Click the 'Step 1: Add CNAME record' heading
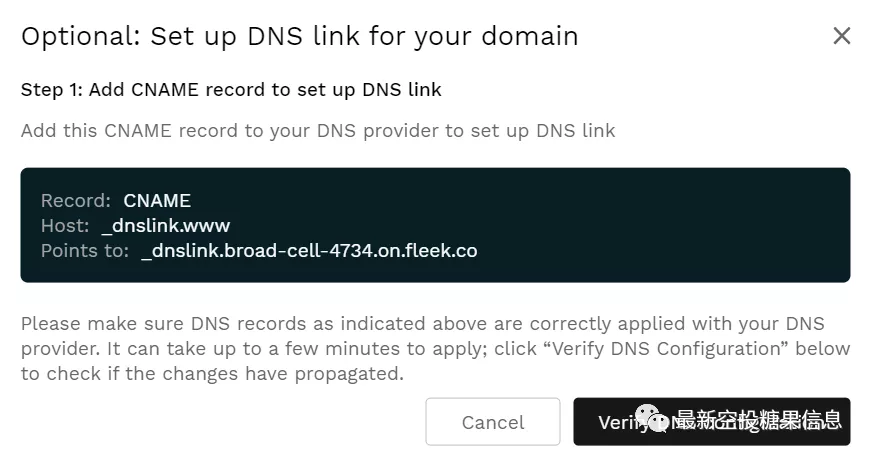This screenshot has width=872, height=459. point(231,90)
